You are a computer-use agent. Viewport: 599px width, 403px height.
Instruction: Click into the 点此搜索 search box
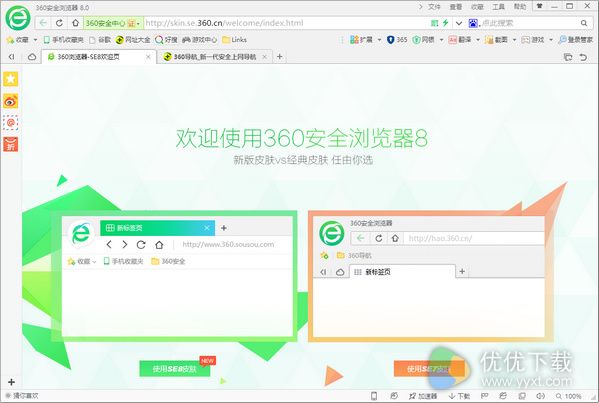[529, 23]
